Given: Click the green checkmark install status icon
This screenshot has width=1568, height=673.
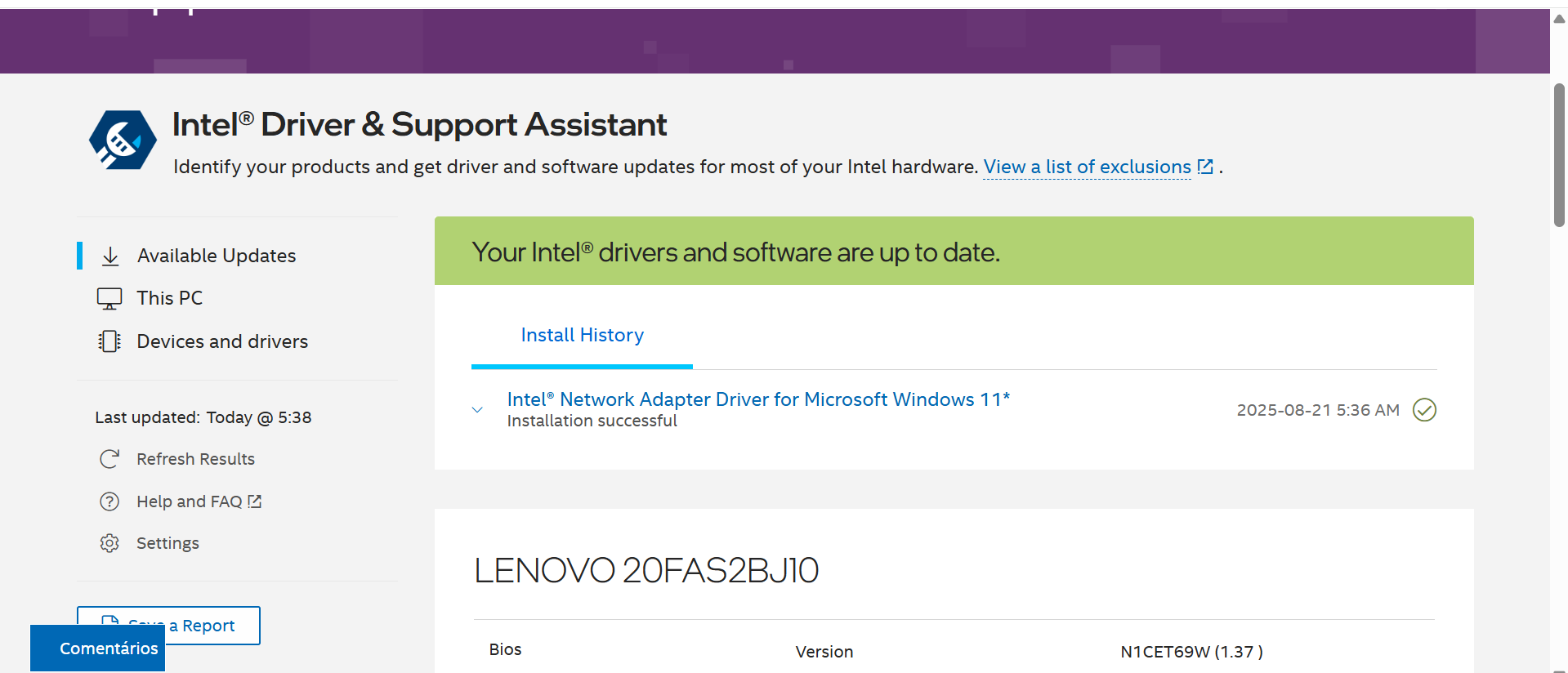Looking at the screenshot, I should 1424,409.
